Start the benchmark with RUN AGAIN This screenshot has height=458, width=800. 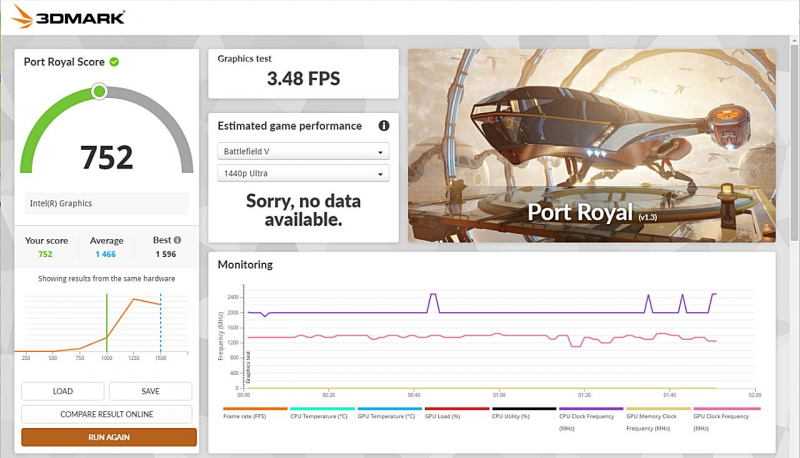tap(108, 437)
